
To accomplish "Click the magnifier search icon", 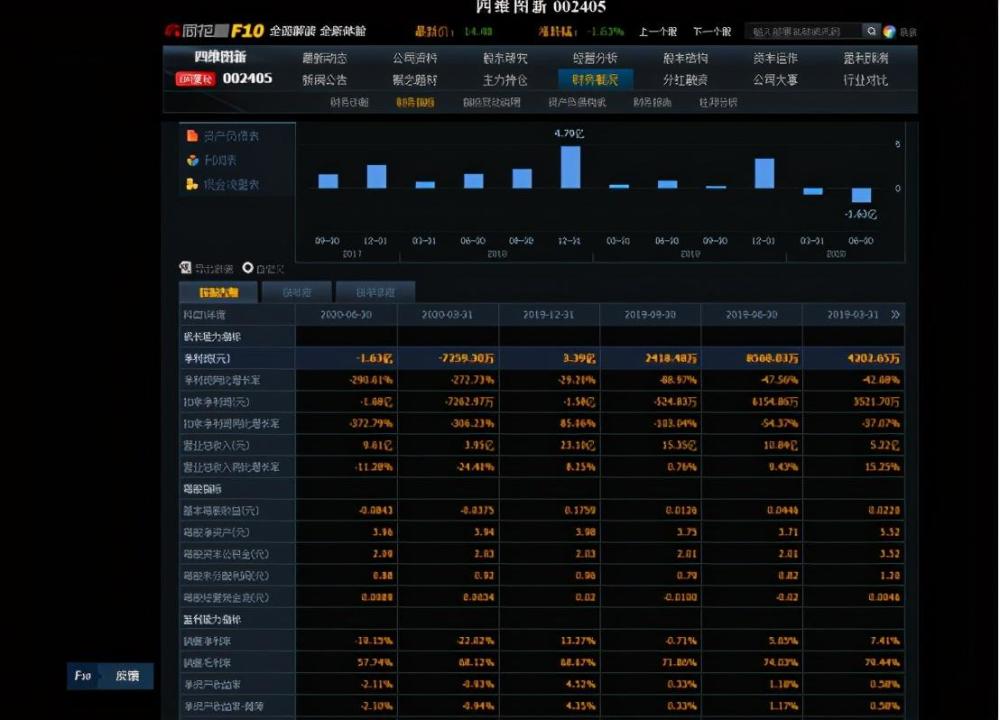I will [x=871, y=31].
